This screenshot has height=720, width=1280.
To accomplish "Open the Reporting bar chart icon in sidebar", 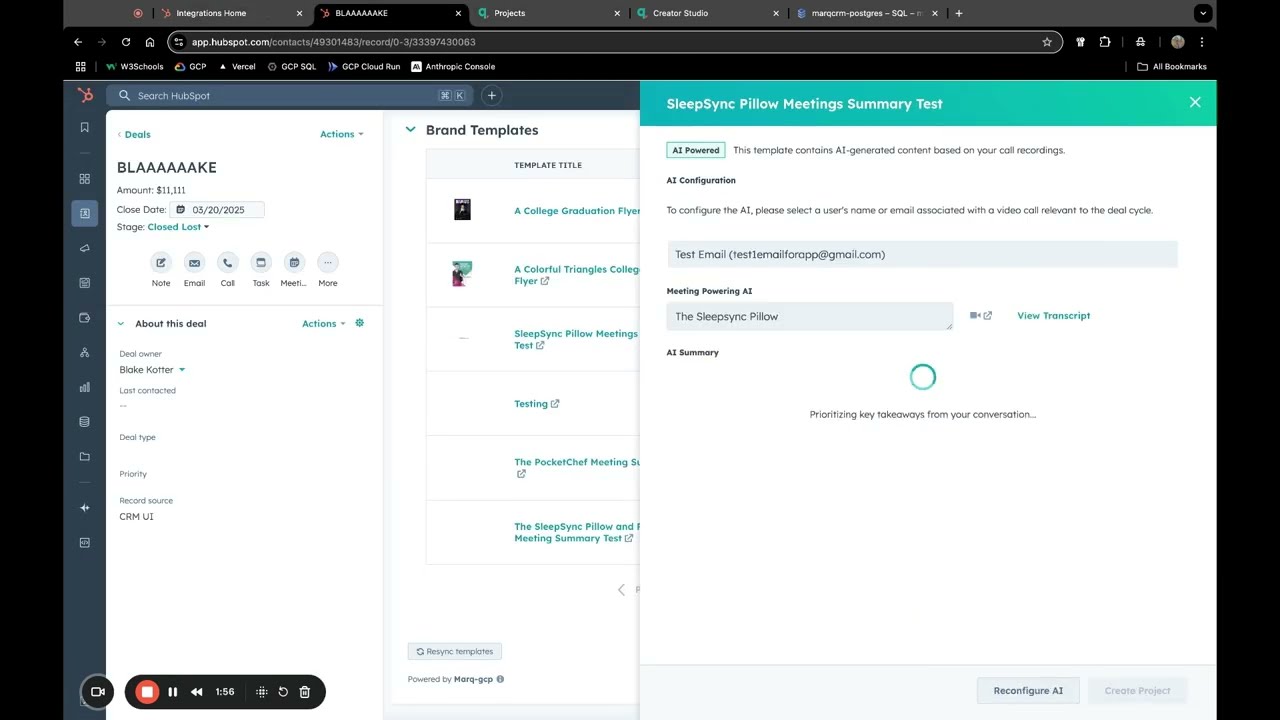I will point(85,387).
